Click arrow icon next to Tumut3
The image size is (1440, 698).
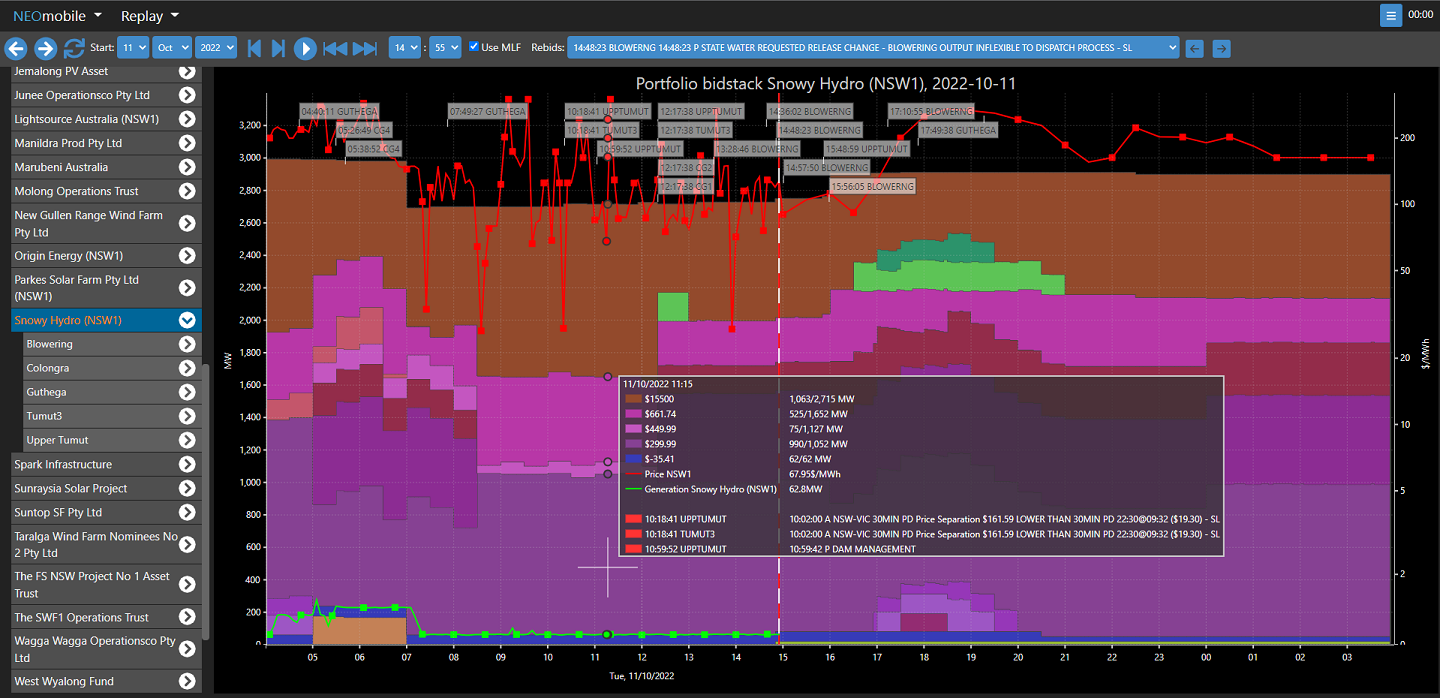(x=187, y=416)
